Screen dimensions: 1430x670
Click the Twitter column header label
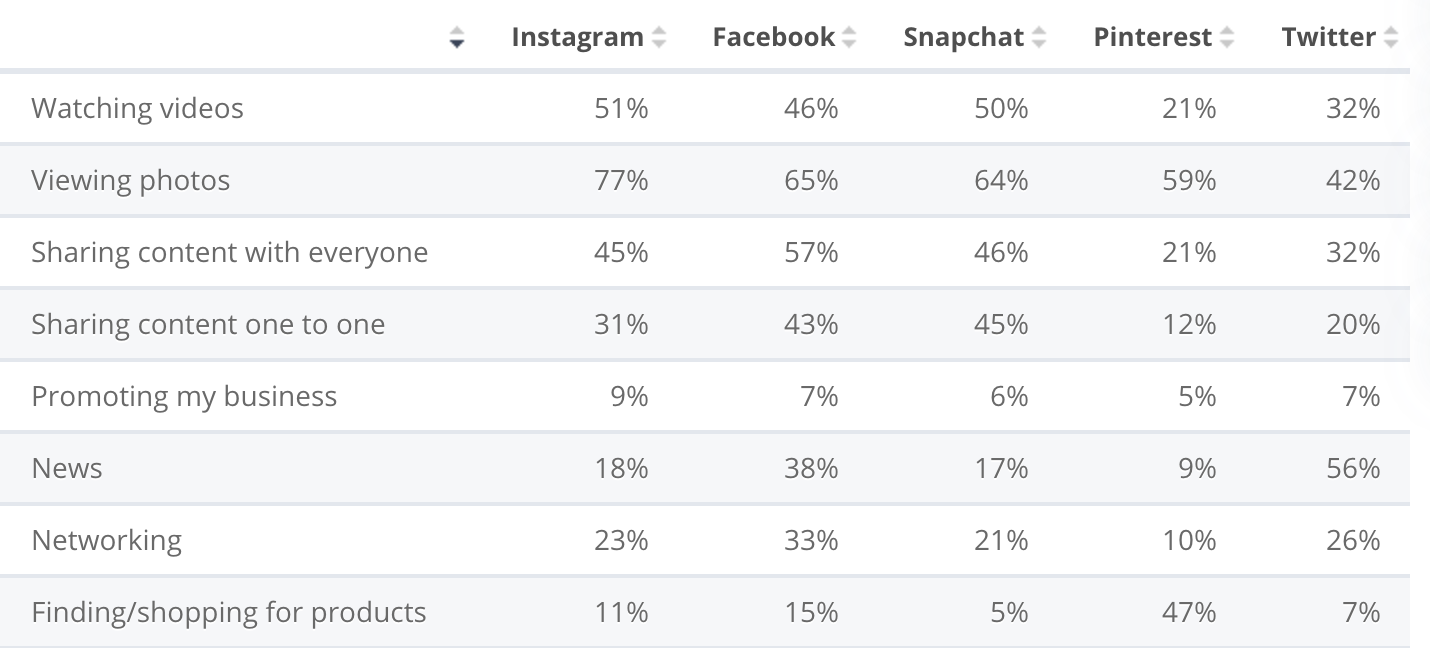1328,38
